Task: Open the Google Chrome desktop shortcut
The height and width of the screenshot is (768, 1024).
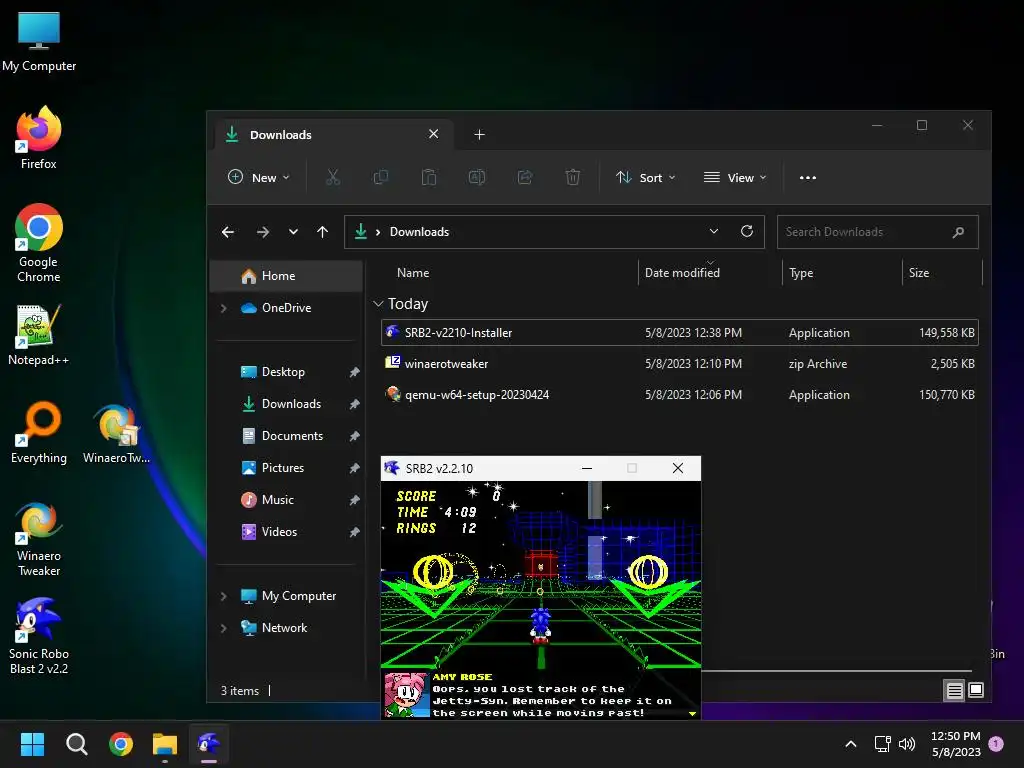Action: (x=39, y=243)
